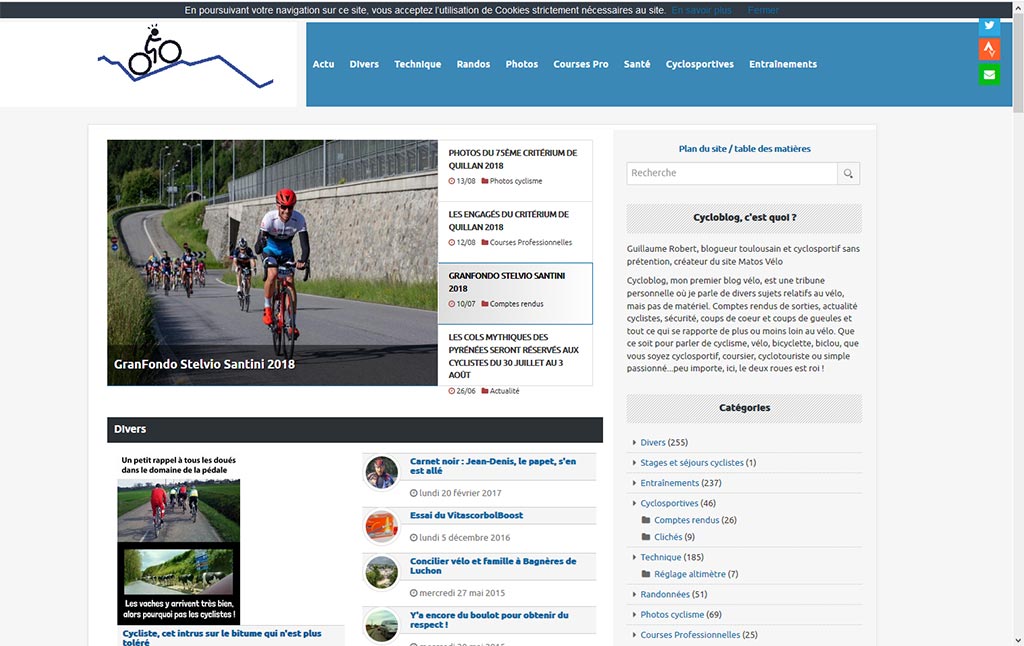Click the Cycloblog cyclist logo
Image resolution: width=1024 pixels, height=646 pixels.
tap(185, 56)
